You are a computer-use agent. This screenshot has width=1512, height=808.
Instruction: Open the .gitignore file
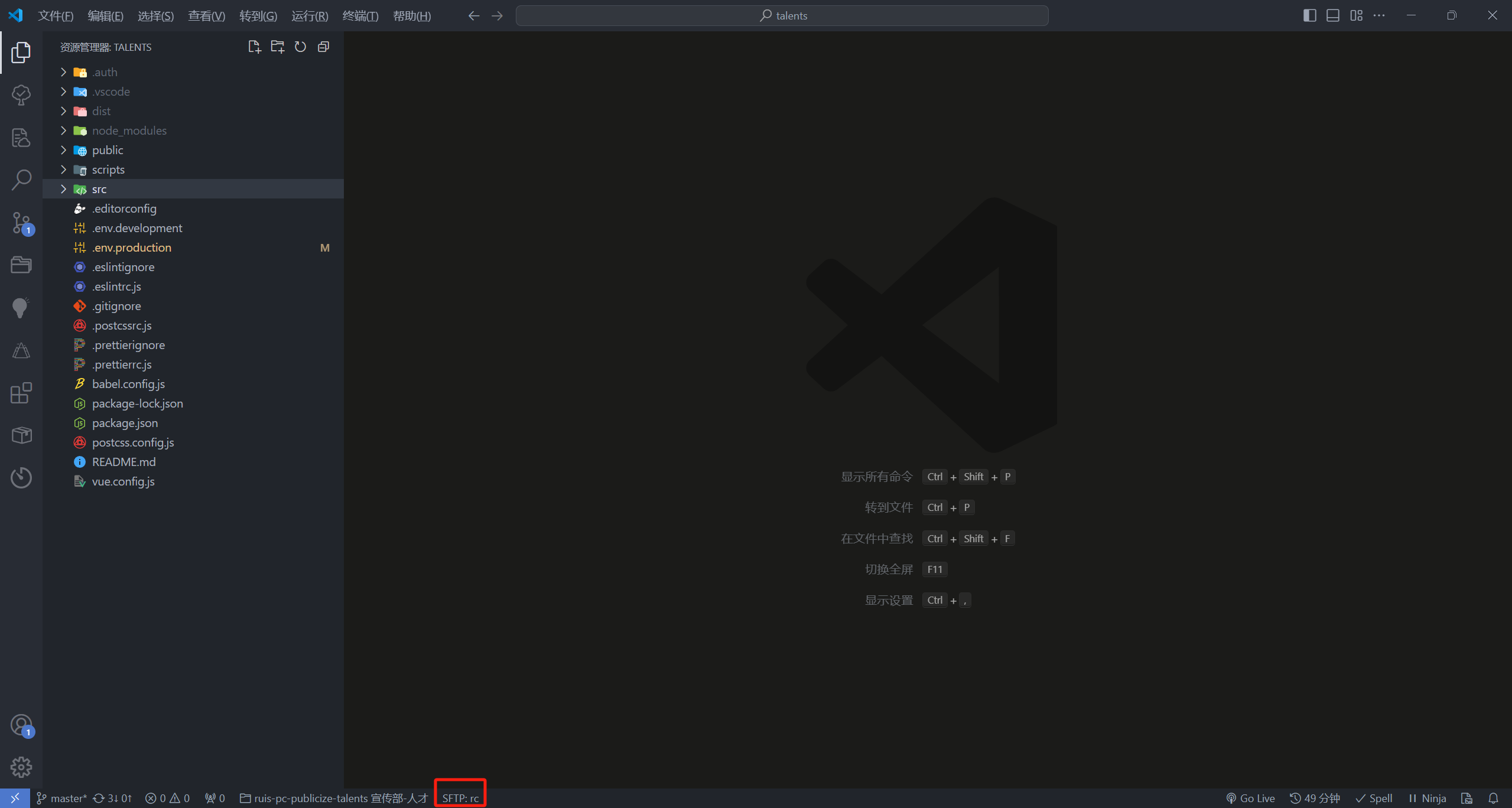point(193,306)
